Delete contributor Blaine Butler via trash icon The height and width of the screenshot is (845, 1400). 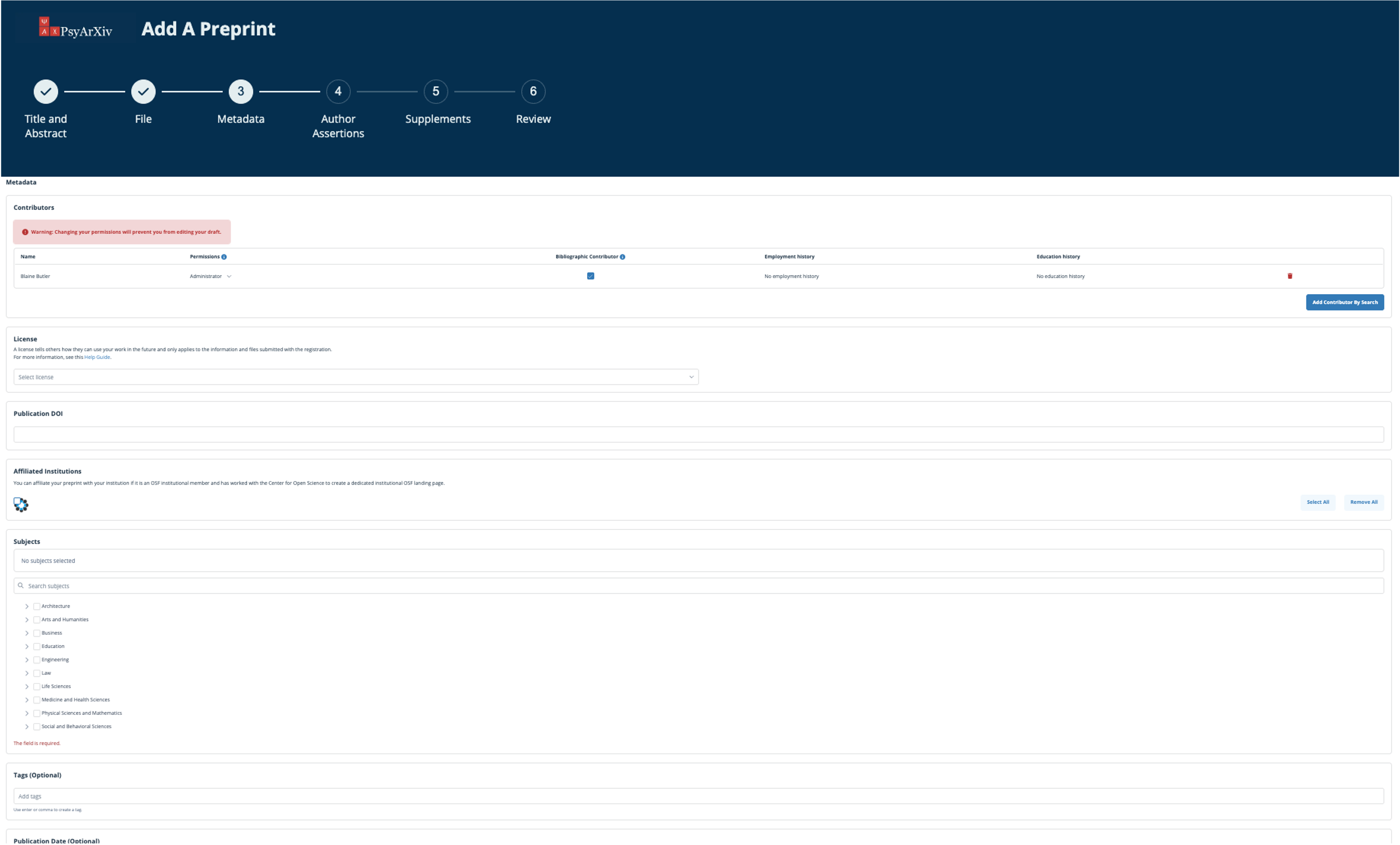(1290, 276)
